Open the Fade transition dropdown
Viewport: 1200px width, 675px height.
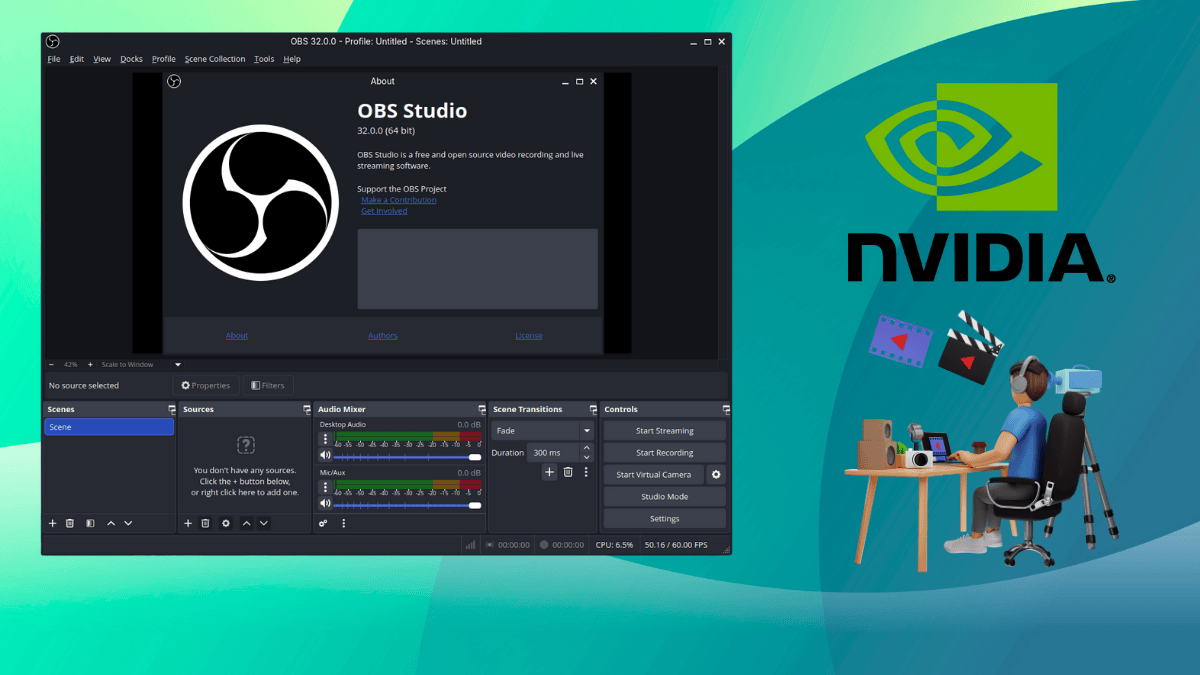[587, 430]
